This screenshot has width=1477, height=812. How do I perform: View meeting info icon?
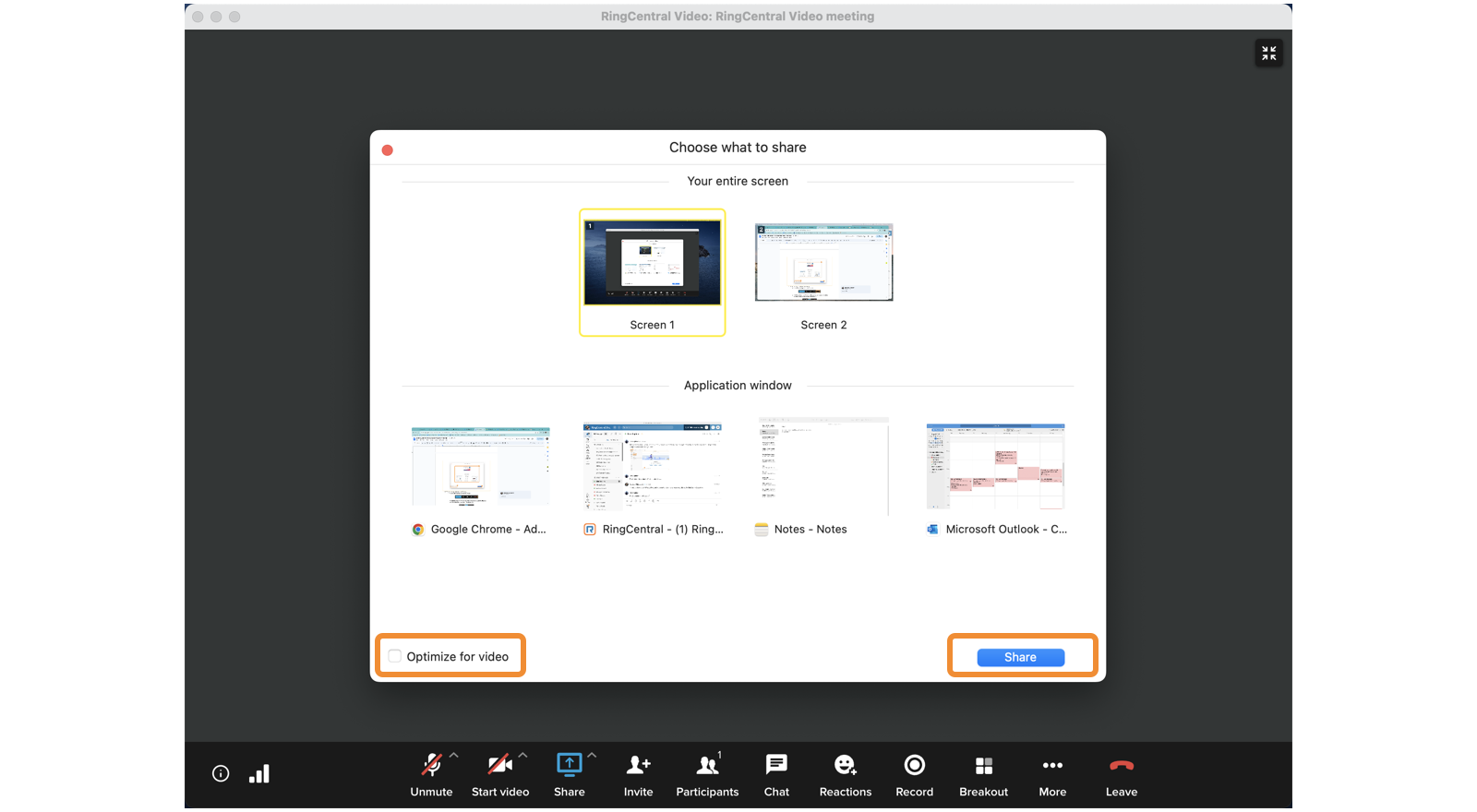tap(221, 773)
